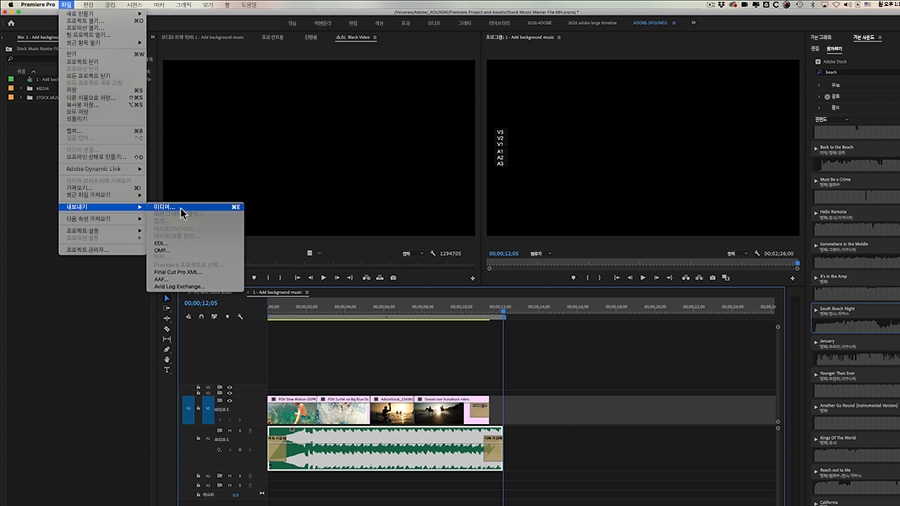The width and height of the screenshot is (900, 506).
Task: Choose 미디어... from the export submenu
Action: click(x=165, y=207)
